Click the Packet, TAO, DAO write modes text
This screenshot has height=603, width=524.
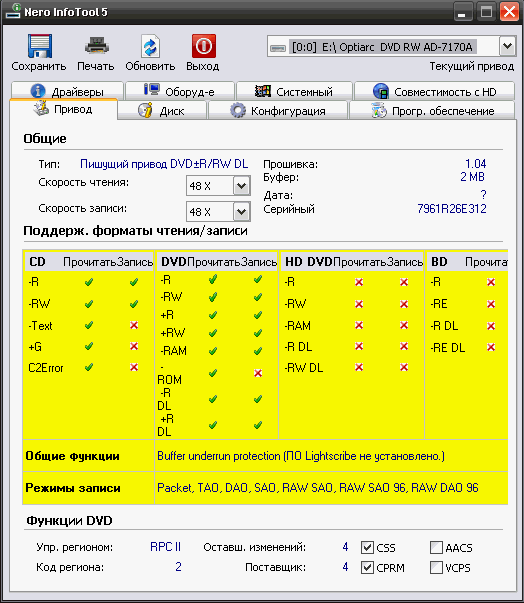coord(318,488)
